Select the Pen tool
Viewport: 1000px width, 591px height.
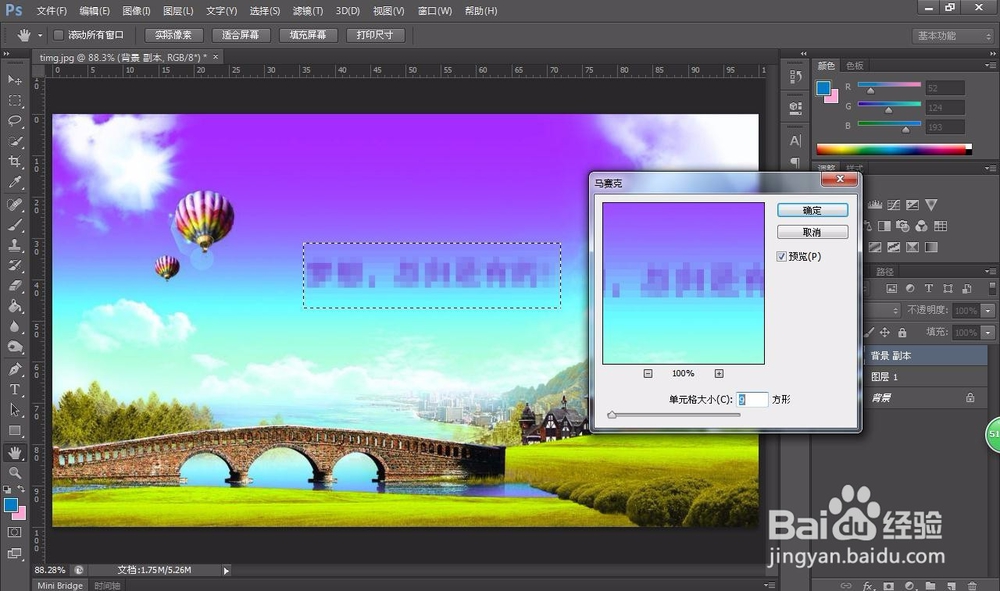15,369
